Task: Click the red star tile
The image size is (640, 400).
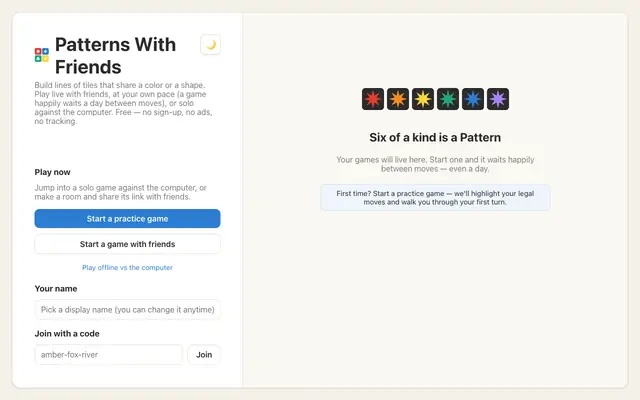Action: (373, 99)
